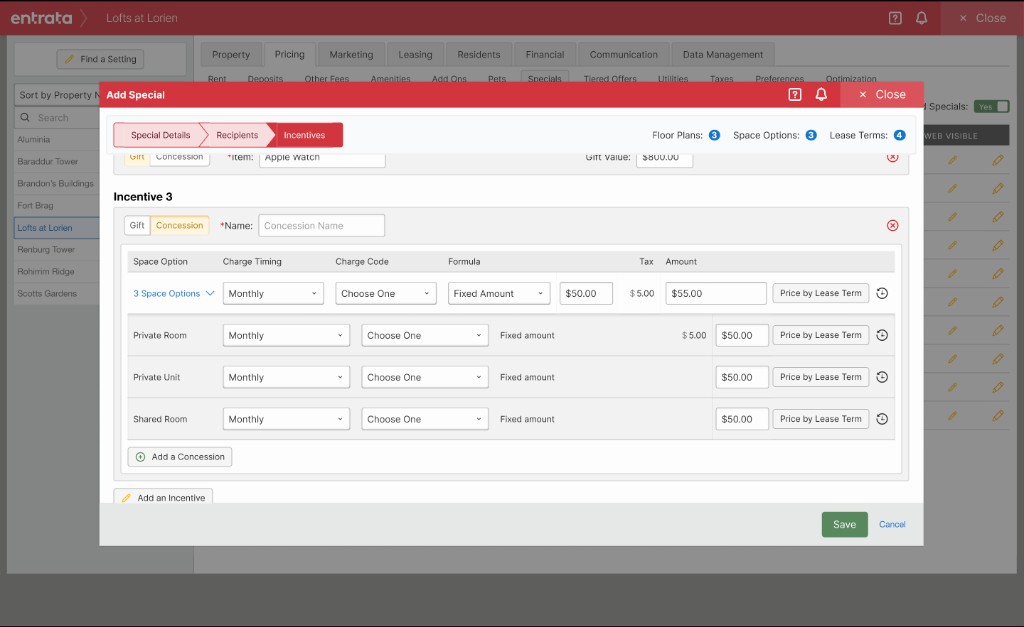Image resolution: width=1024 pixels, height=627 pixels.
Task: Click Private Unit $50.00 amount field
Action: [x=742, y=377]
